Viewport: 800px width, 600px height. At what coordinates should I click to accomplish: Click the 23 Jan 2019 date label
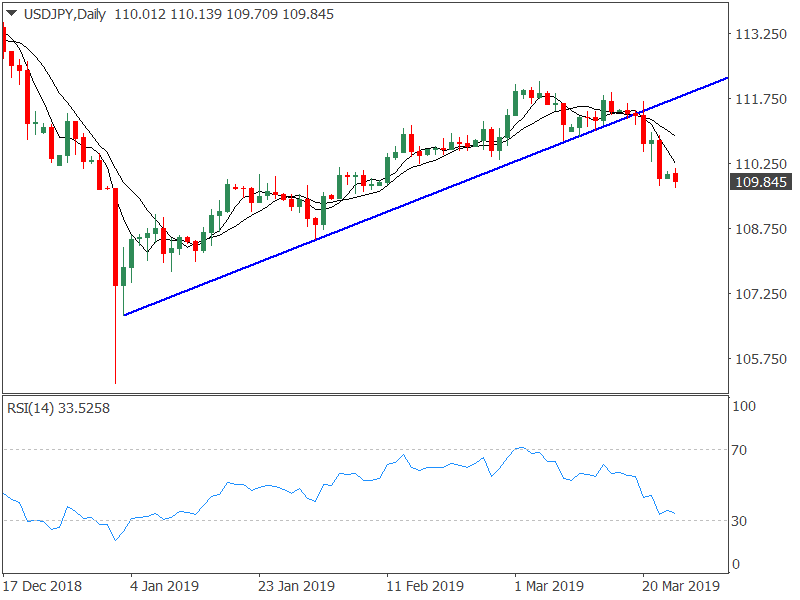pyautogui.click(x=296, y=585)
